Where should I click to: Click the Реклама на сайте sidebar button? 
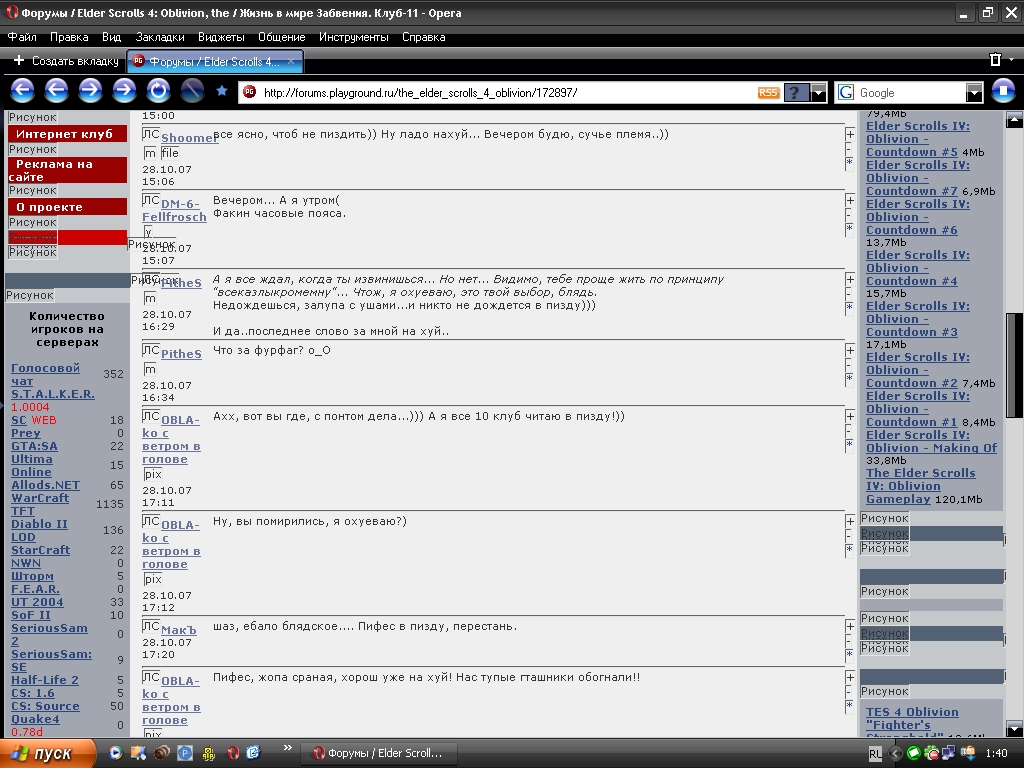68,170
